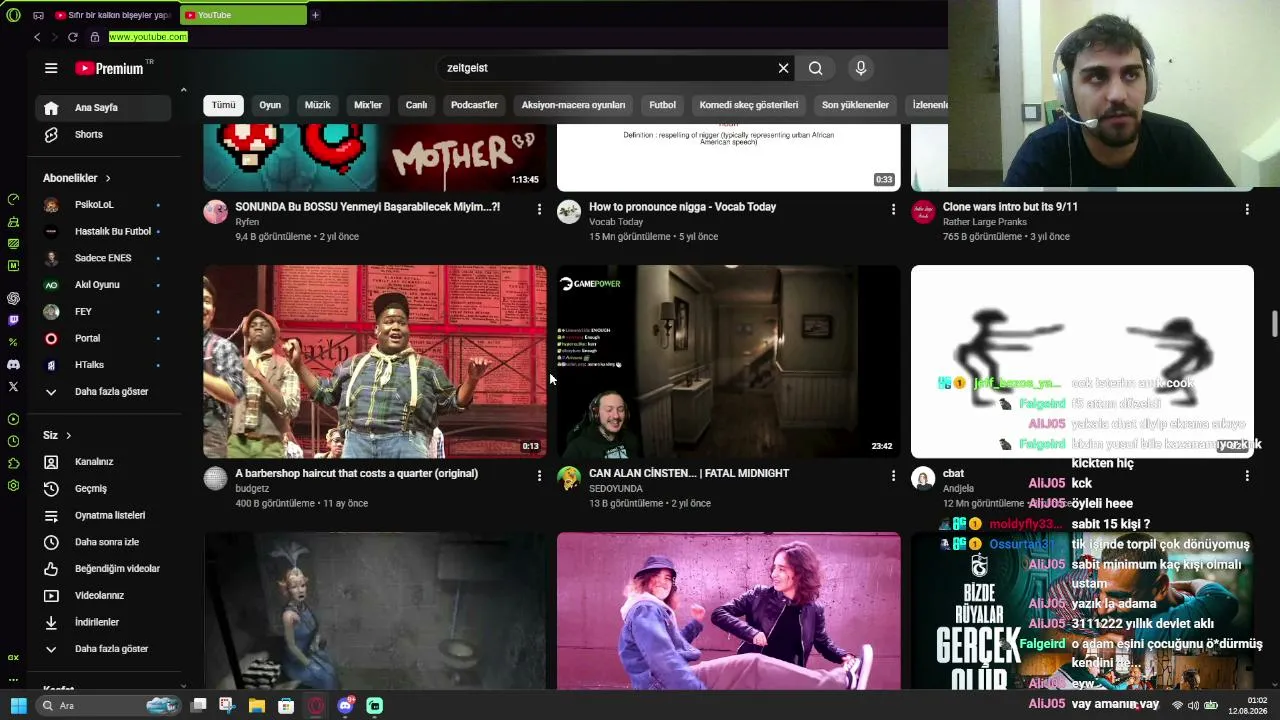Expand the Siz section chevron
Screen dimensions: 1280x720
click(x=68, y=436)
